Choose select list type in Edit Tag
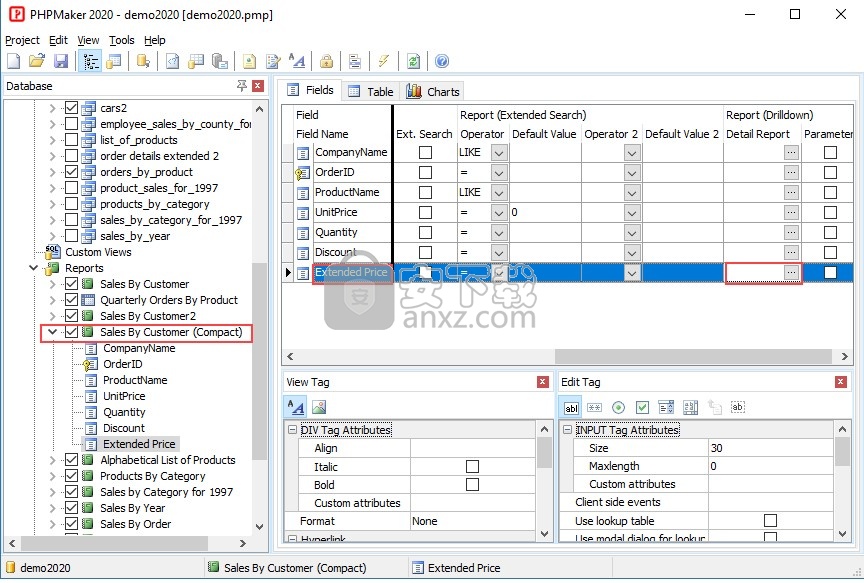 (x=666, y=408)
